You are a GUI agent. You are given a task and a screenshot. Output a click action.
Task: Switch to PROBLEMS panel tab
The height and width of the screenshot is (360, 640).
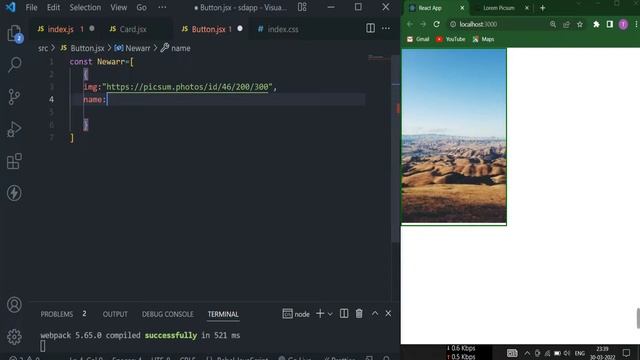coord(57,314)
